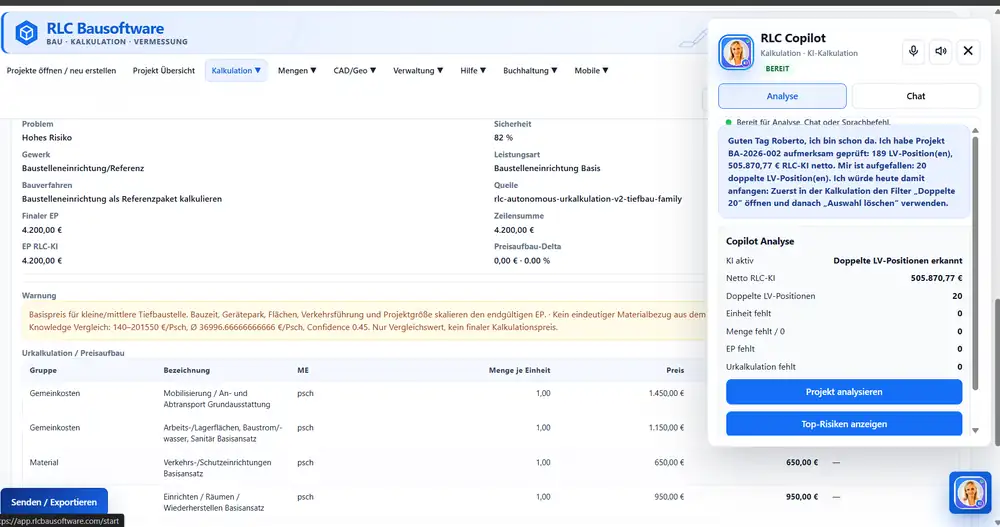Expand the CAD/Geo menu
Viewport: 1000px width, 527px height.
(x=355, y=71)
